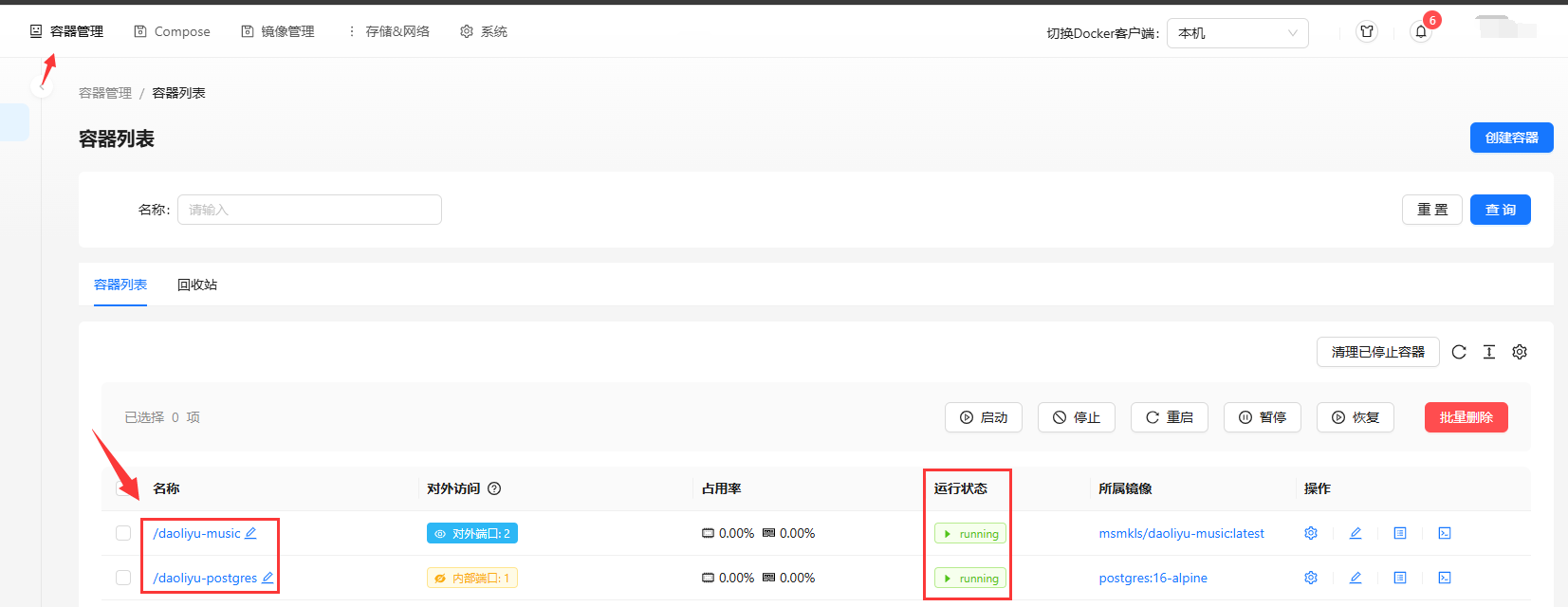Open the notification bell

(1421, 31)
